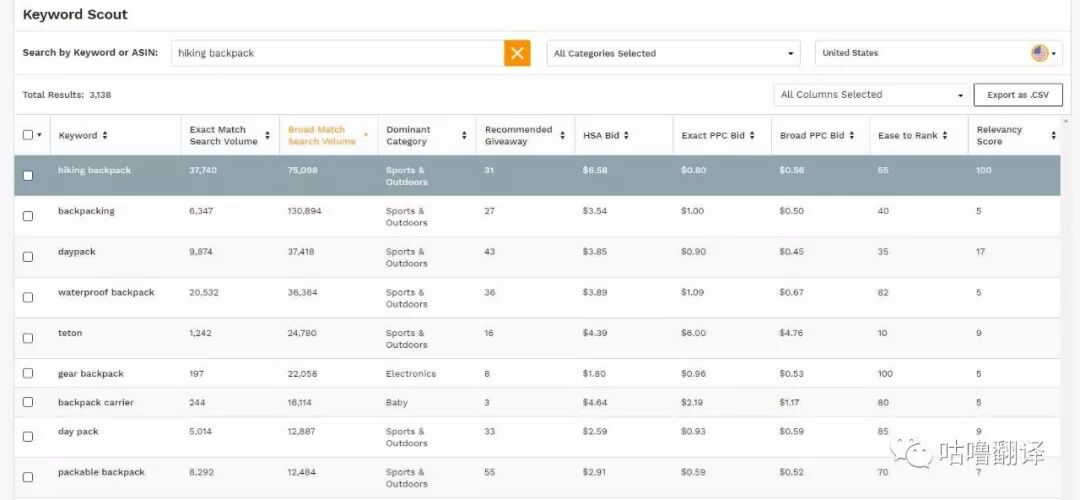Image resolution: width=1080 pixels, height=500 pixels.
Task: Check the hiking backpack row checkbox
Action: click(x=28, y=176)
